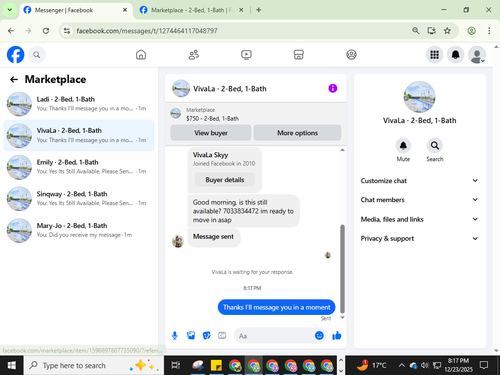Image resolution: width=500 pixels, height=375 pixels.
Task: Reload the page
Action: (46, 31)
